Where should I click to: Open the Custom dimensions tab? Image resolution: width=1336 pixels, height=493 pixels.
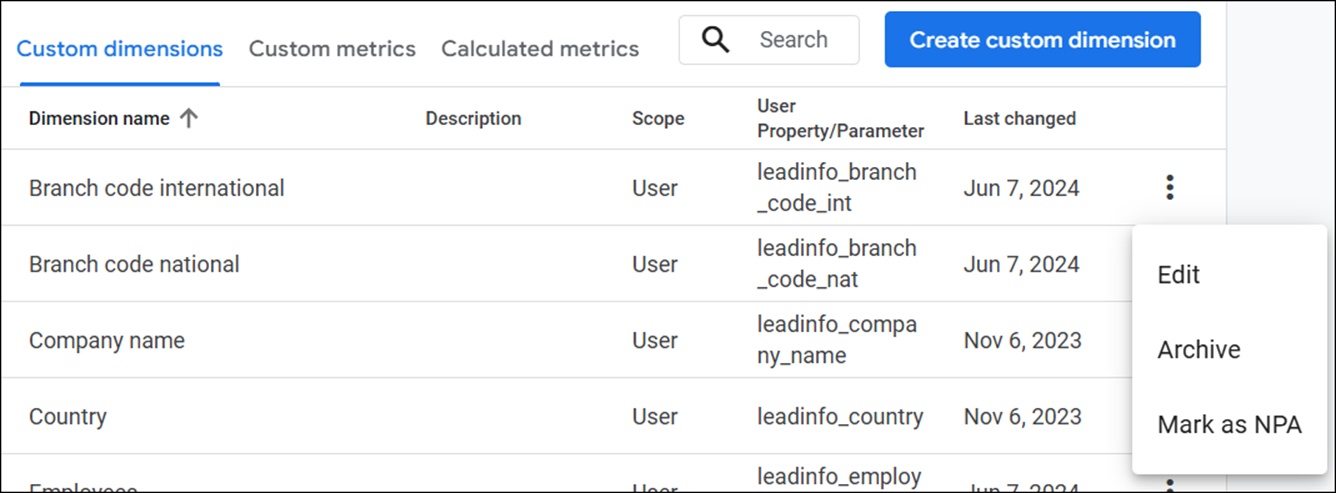pos(120,49)
